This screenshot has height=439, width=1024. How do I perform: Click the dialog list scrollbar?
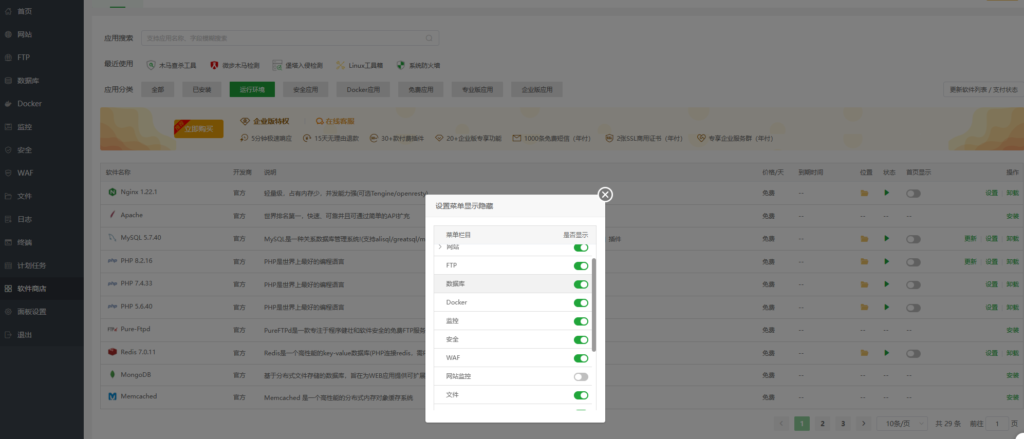pos(594,304)
